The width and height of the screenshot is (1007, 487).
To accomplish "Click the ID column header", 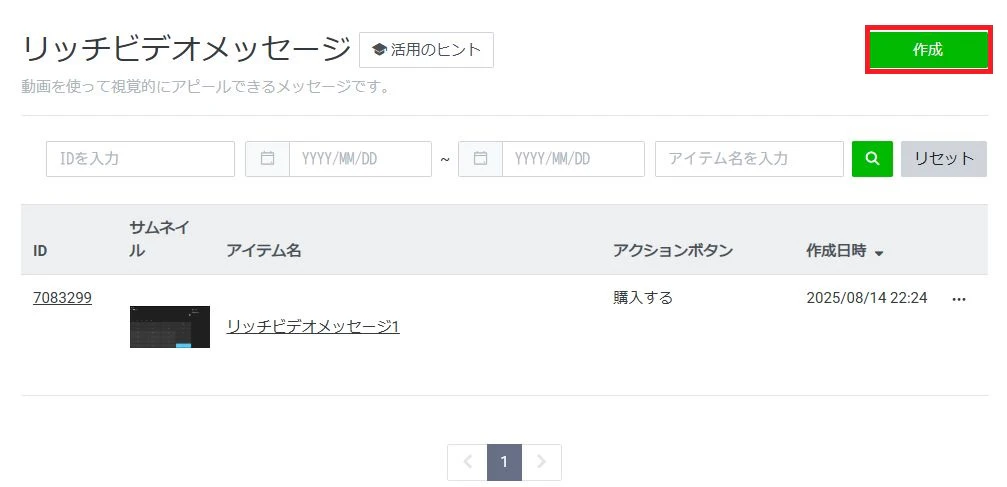I will (40, 251).
